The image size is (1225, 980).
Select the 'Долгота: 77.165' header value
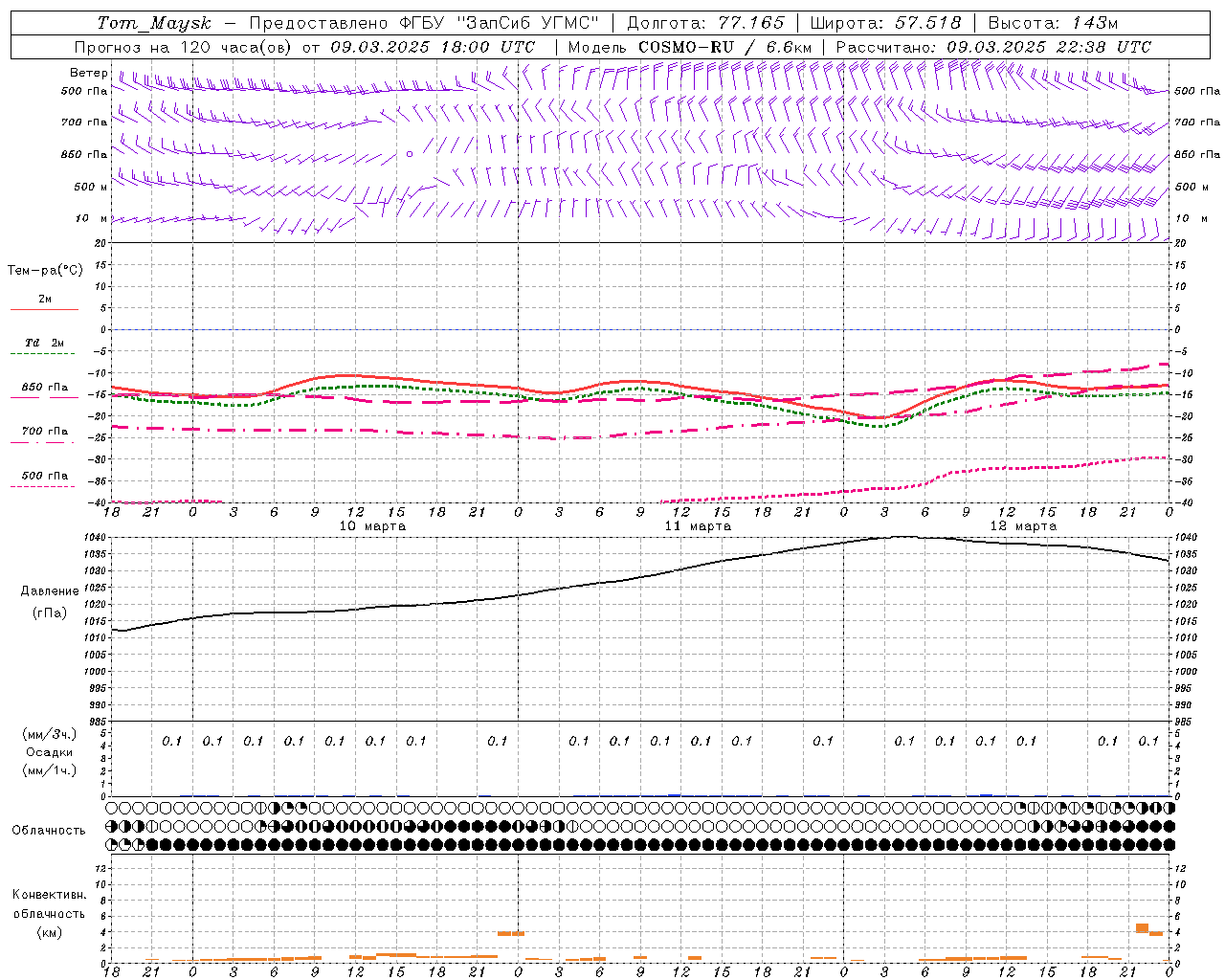point(705,23)
